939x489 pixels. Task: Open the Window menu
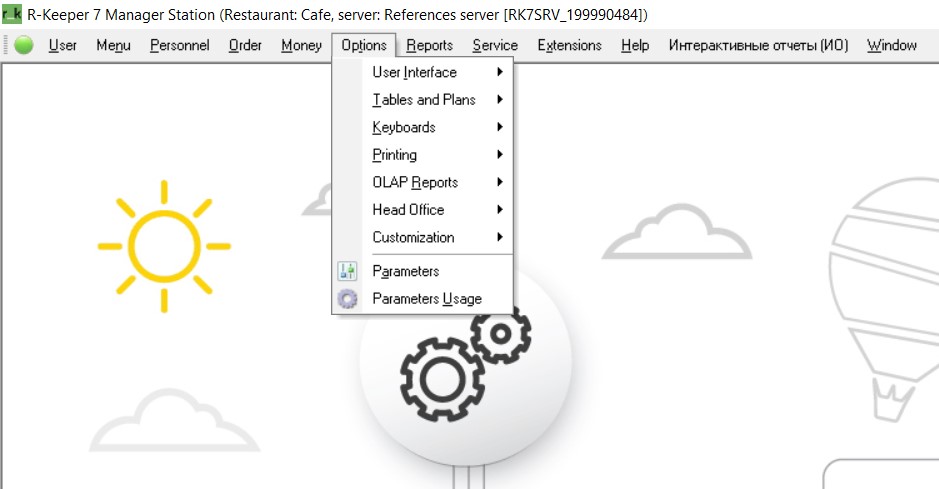[x=892, y=45]
